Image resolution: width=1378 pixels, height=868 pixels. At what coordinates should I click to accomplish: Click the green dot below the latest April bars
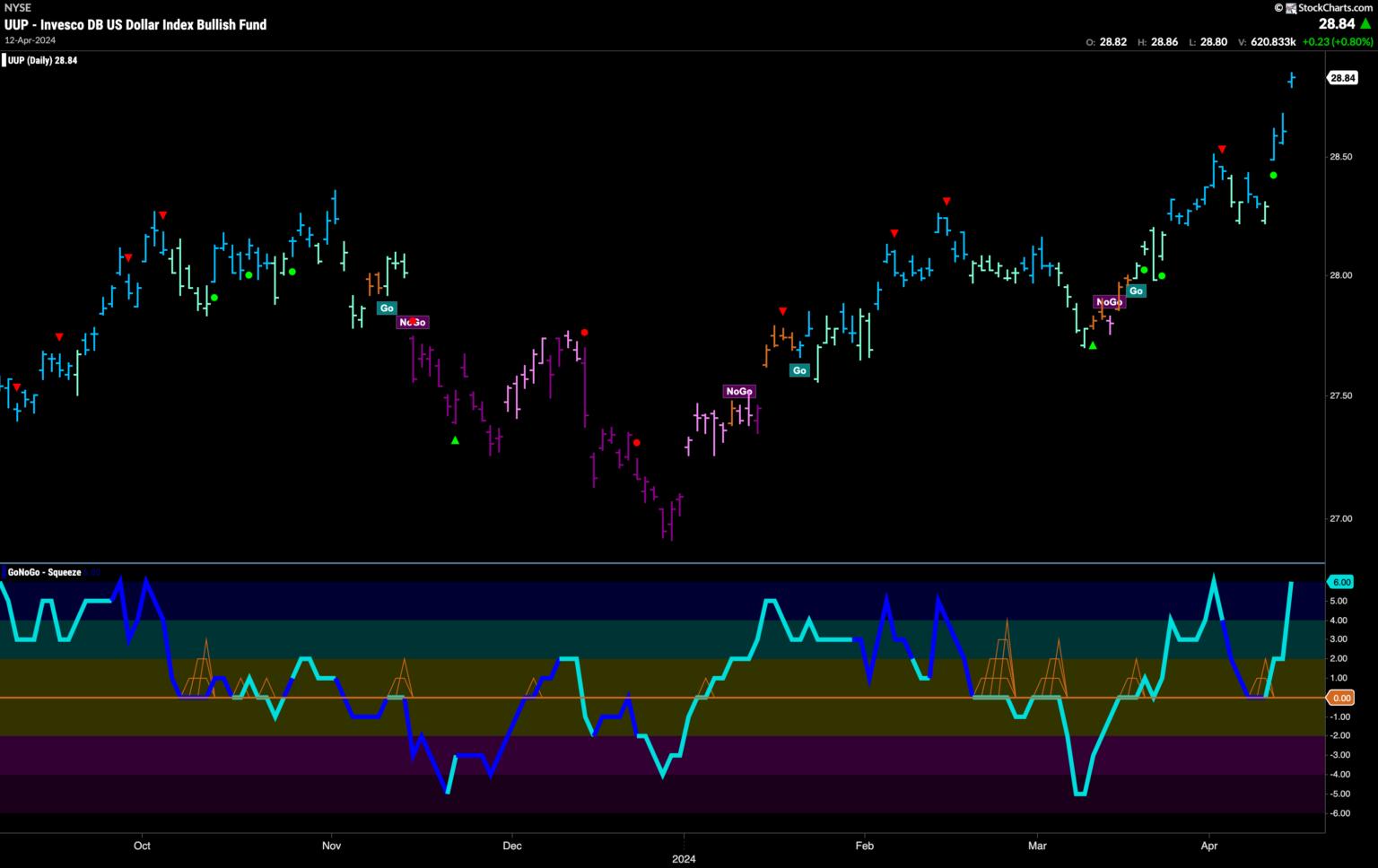click(x=1273, y=176)
